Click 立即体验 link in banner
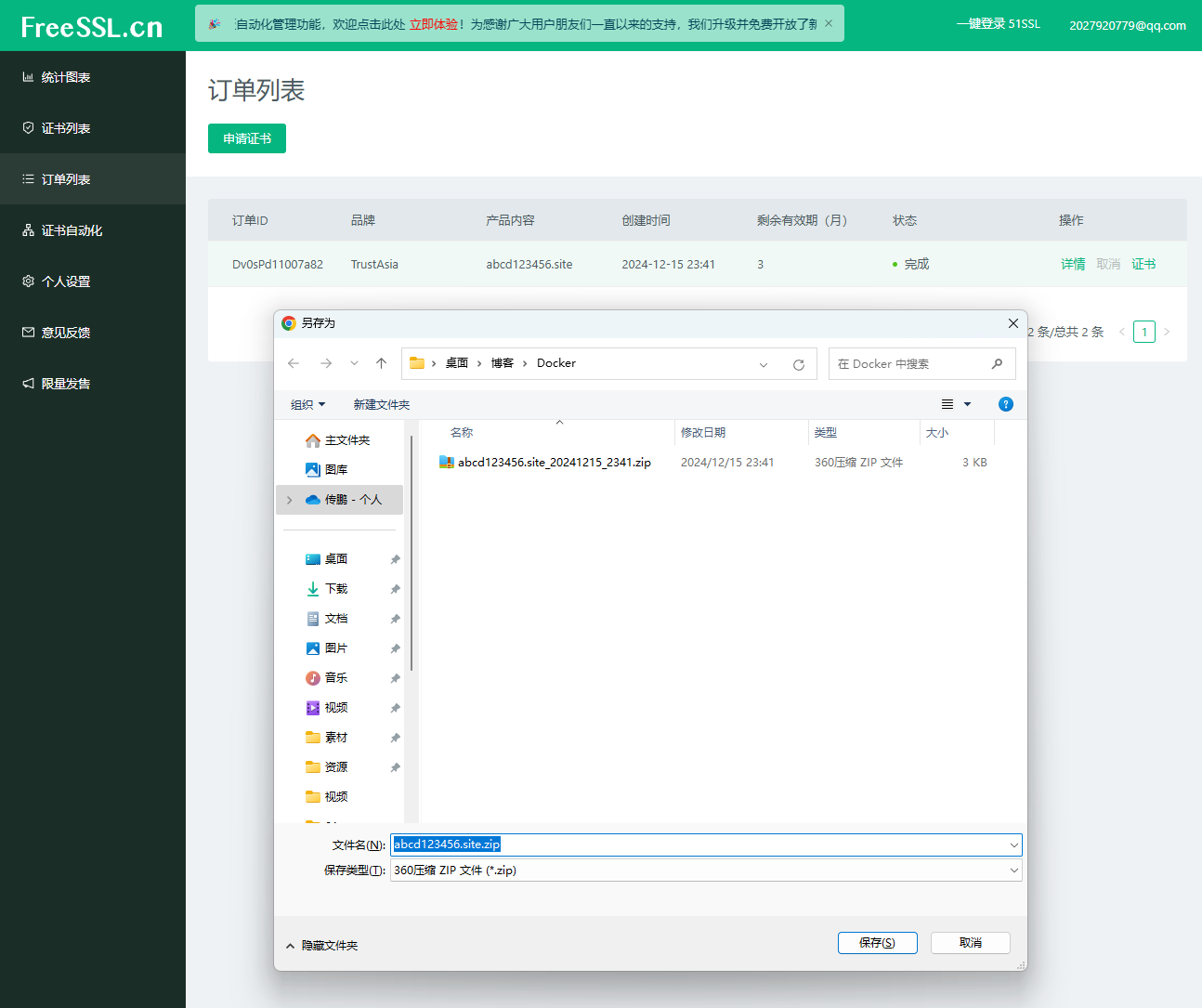 (433, 24)
